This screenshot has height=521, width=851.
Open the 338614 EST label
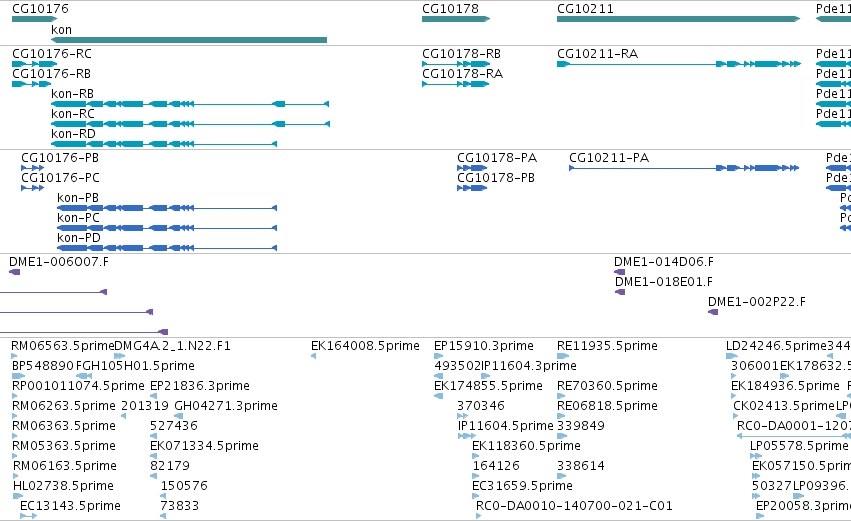coord(581,467)
